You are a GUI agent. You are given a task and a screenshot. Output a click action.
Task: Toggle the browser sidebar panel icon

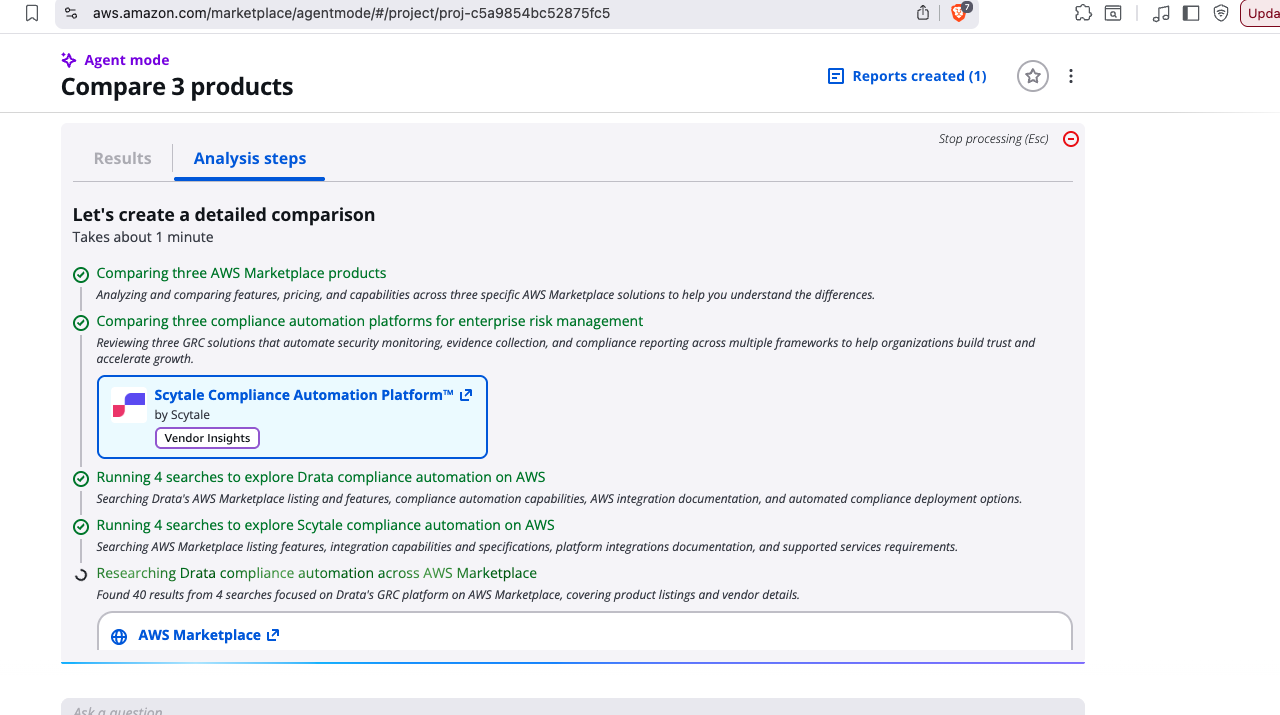click(1190, 13)
